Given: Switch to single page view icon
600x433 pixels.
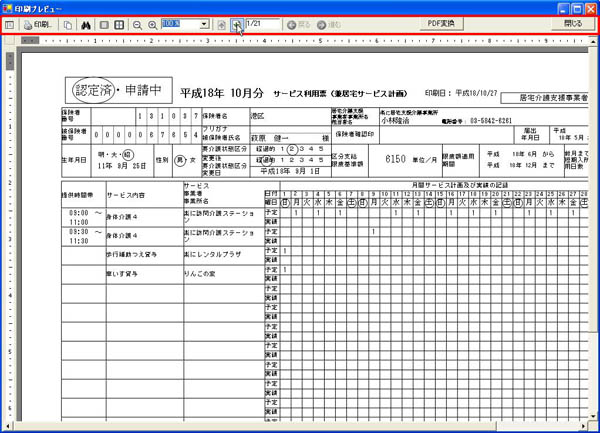Looking at the screenshot, I should (104, 25).
